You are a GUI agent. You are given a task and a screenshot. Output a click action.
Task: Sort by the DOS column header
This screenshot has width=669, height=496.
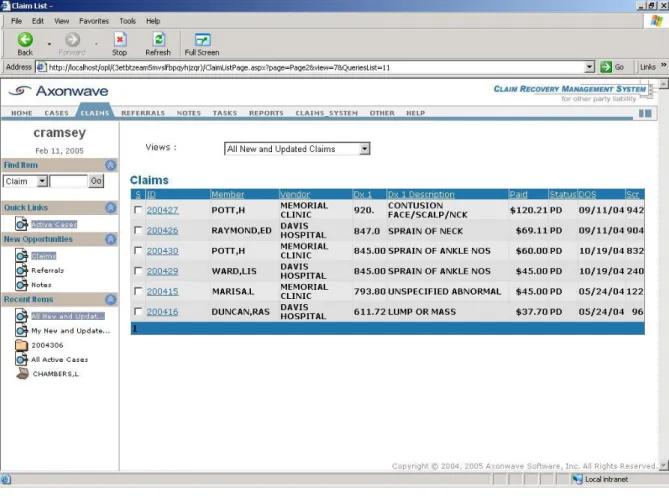click(x=588, y=194)
